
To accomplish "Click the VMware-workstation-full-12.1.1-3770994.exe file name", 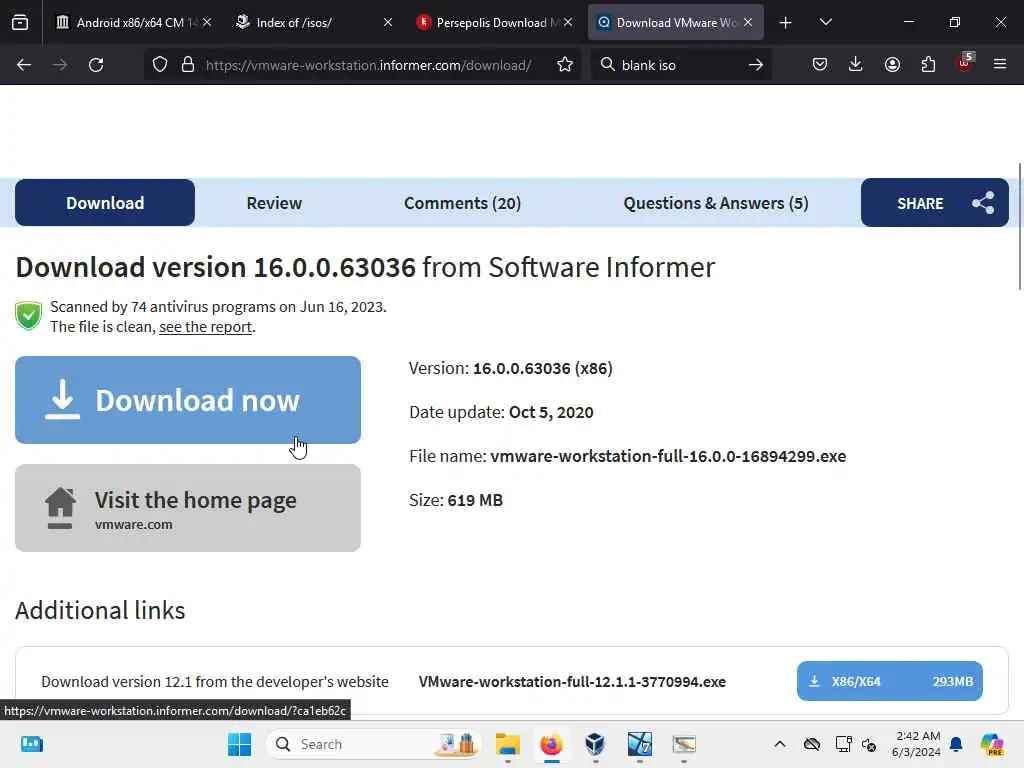I will point(572,682).
